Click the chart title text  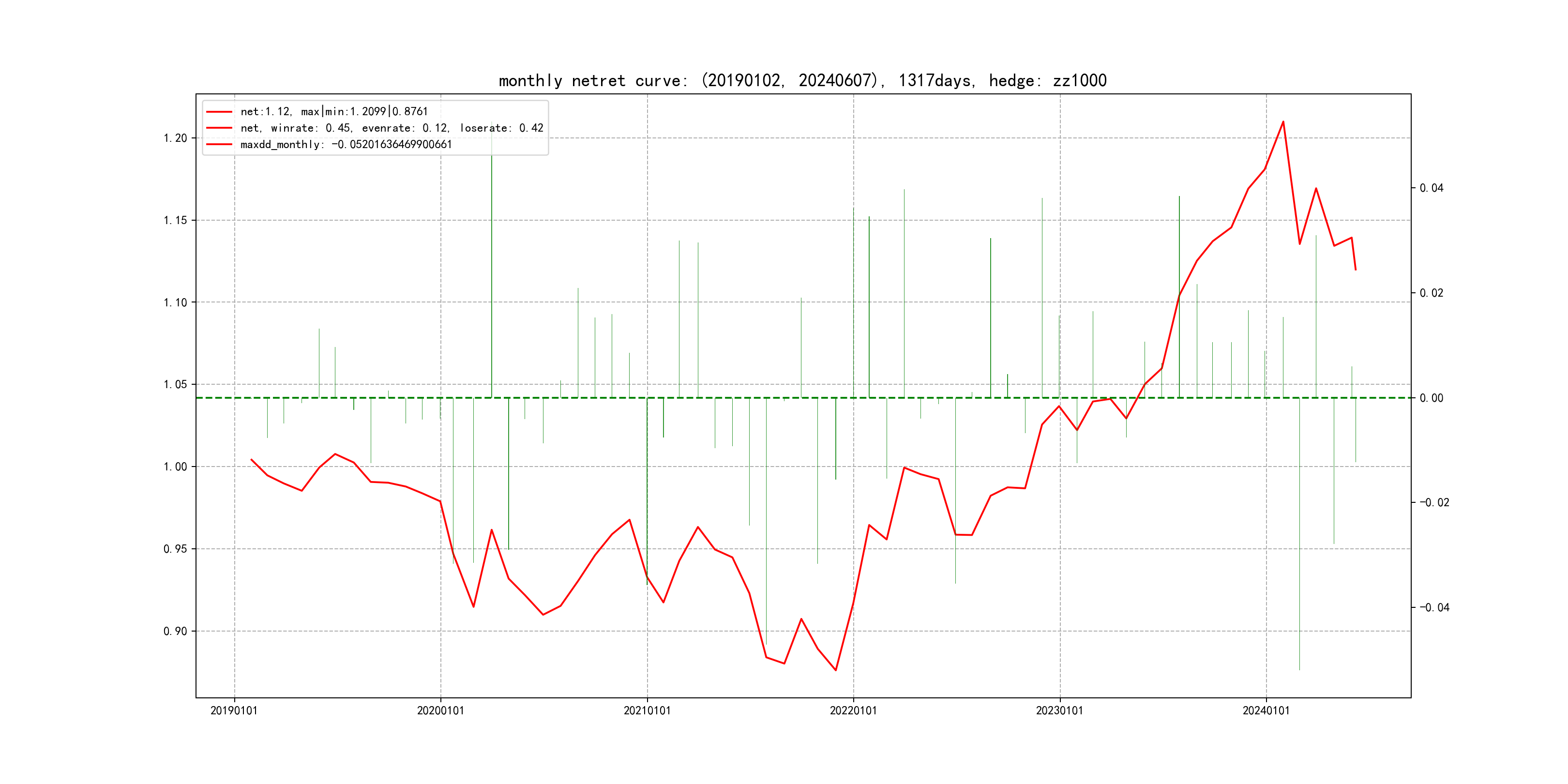(802, 80)
